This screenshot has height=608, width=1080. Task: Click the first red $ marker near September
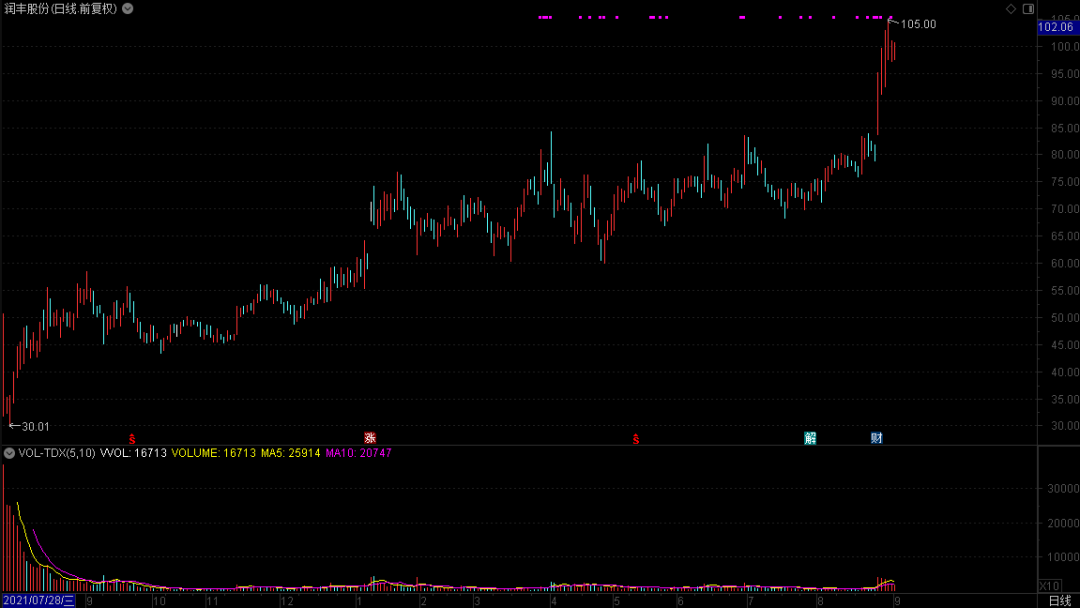pyautogui.click(x=132, y=439)
